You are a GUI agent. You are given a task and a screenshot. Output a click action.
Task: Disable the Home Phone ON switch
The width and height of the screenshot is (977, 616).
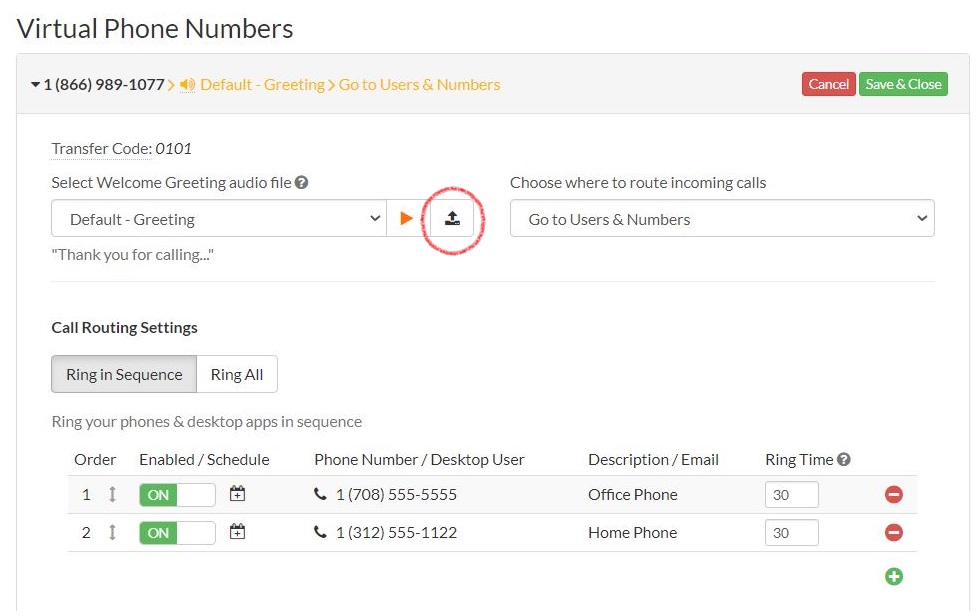click(177, 533)
